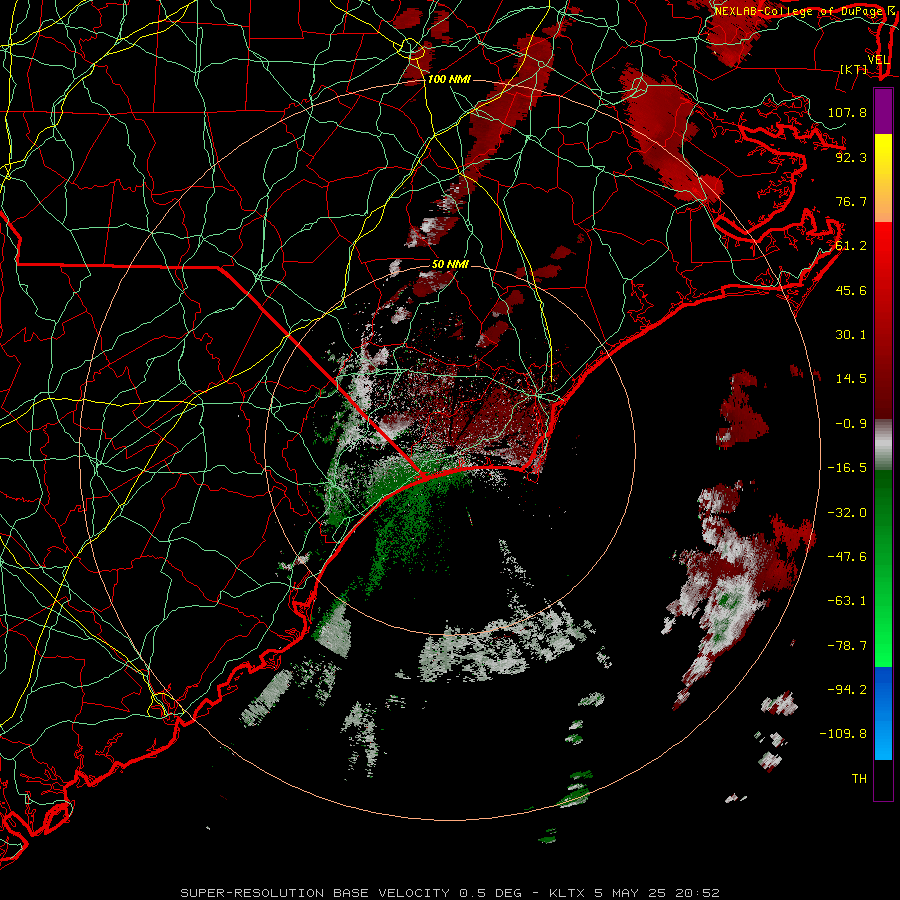Click the TH label on the color scale
Screen dimensions: 900x900
click(x=859, y=779)
